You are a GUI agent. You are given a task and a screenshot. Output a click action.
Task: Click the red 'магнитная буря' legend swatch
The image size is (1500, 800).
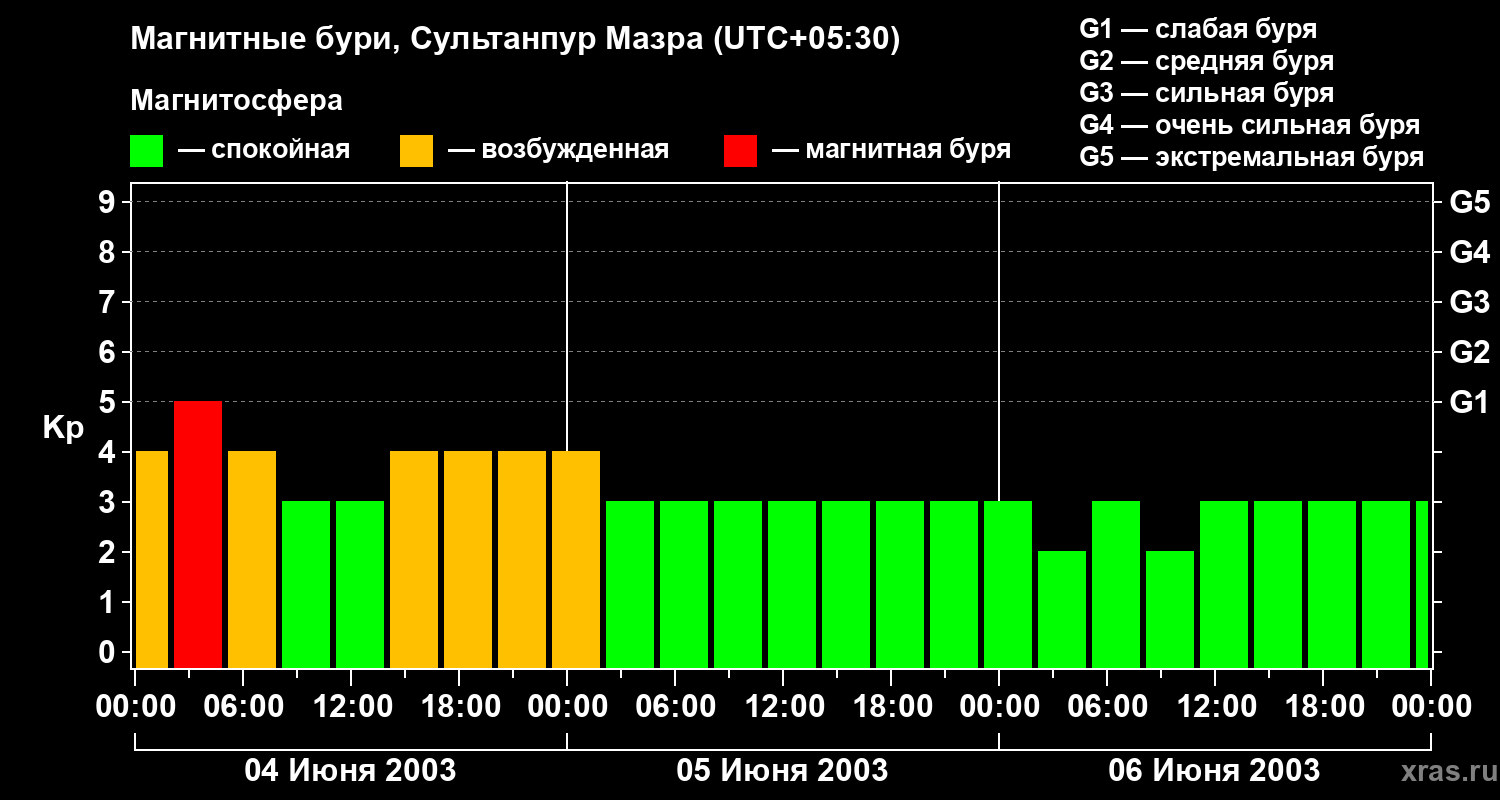coord(740,151)
